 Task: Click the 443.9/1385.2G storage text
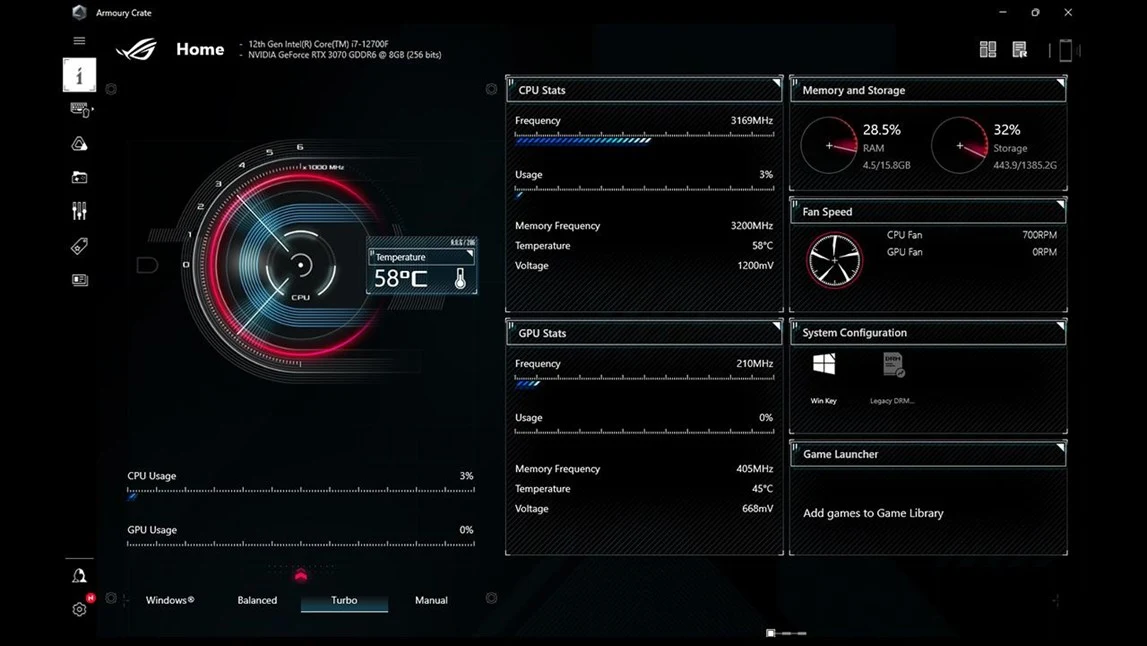(x=1024, y=165)
